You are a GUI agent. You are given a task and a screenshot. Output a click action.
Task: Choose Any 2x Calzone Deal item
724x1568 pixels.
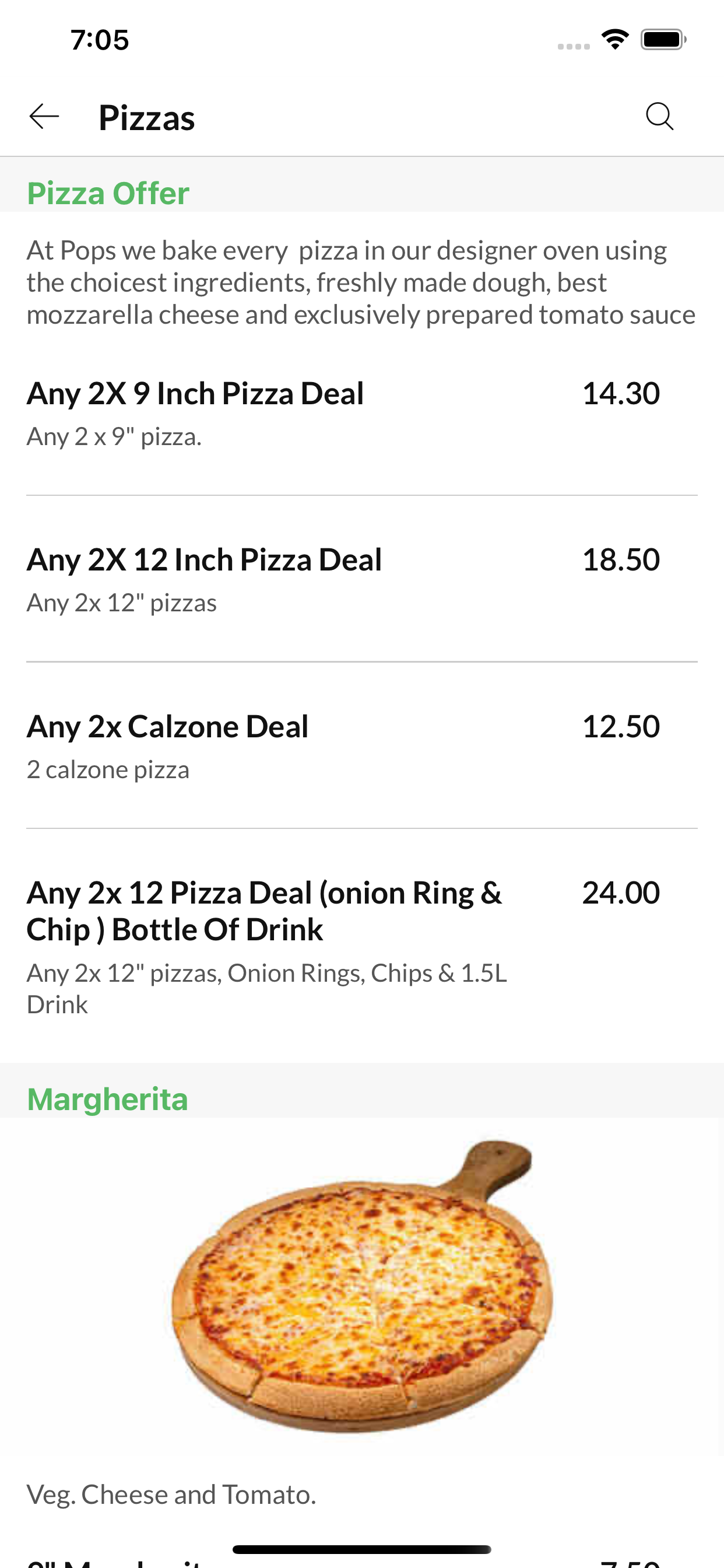[x=362, y=745]
